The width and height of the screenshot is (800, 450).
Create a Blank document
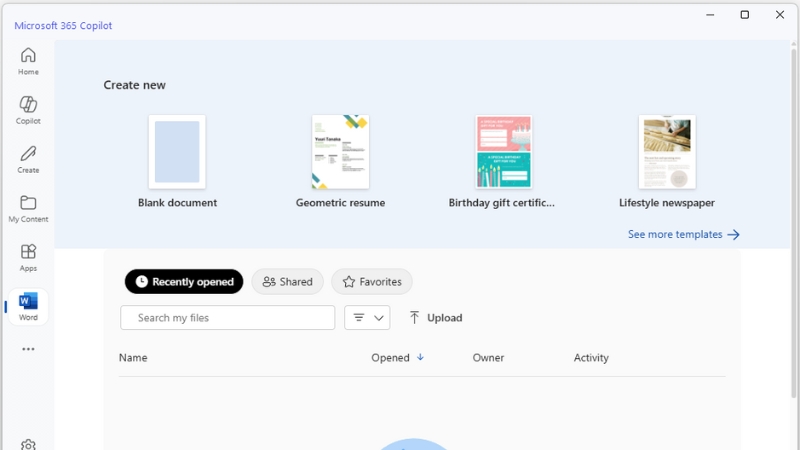177,162
